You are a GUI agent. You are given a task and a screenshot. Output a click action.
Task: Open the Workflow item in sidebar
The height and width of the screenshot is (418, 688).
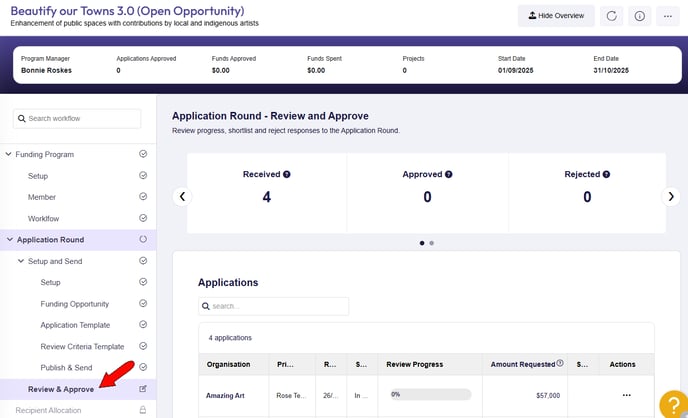[43, 218]
